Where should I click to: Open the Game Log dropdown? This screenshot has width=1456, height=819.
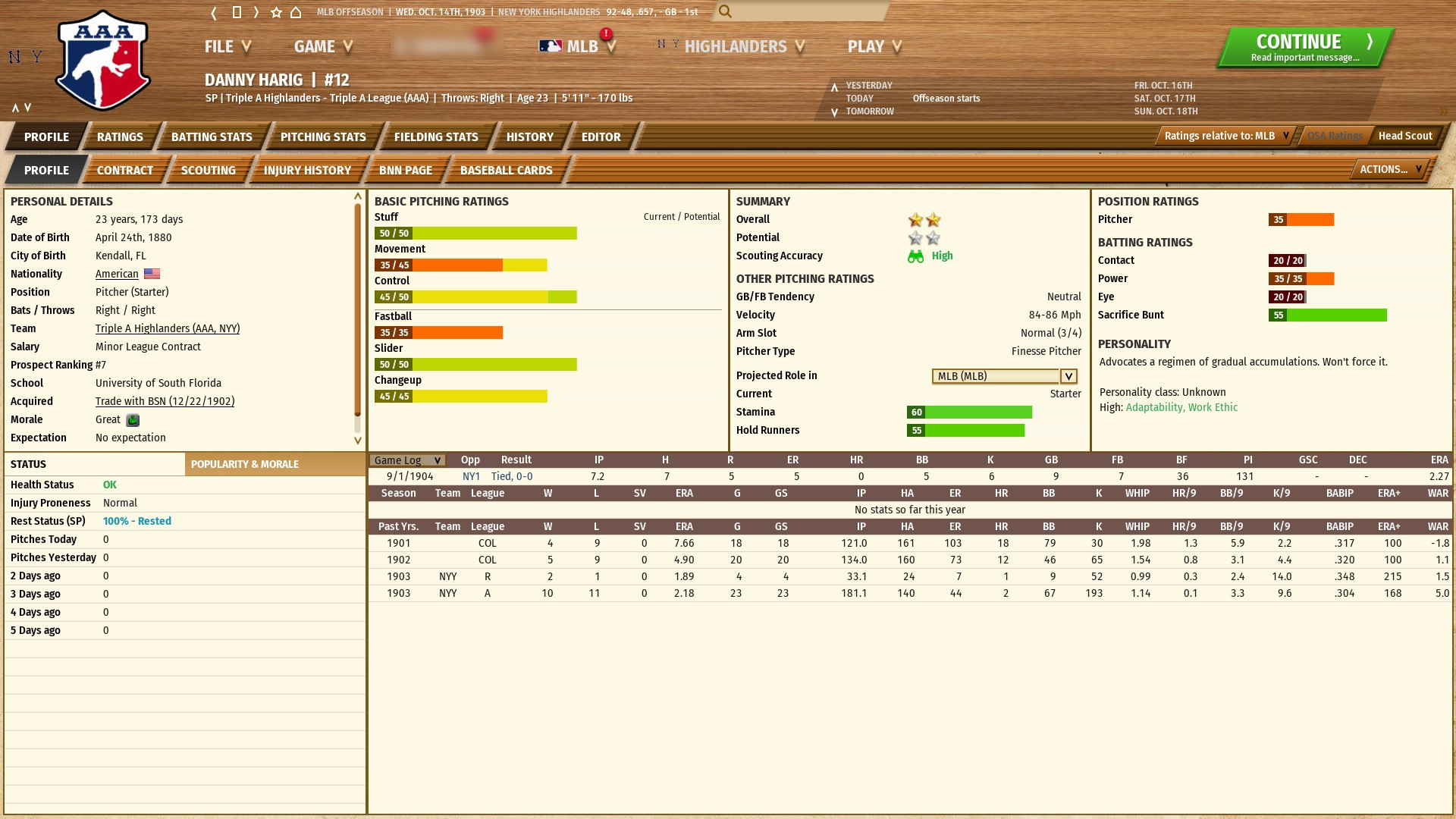[x=407, y=460]
